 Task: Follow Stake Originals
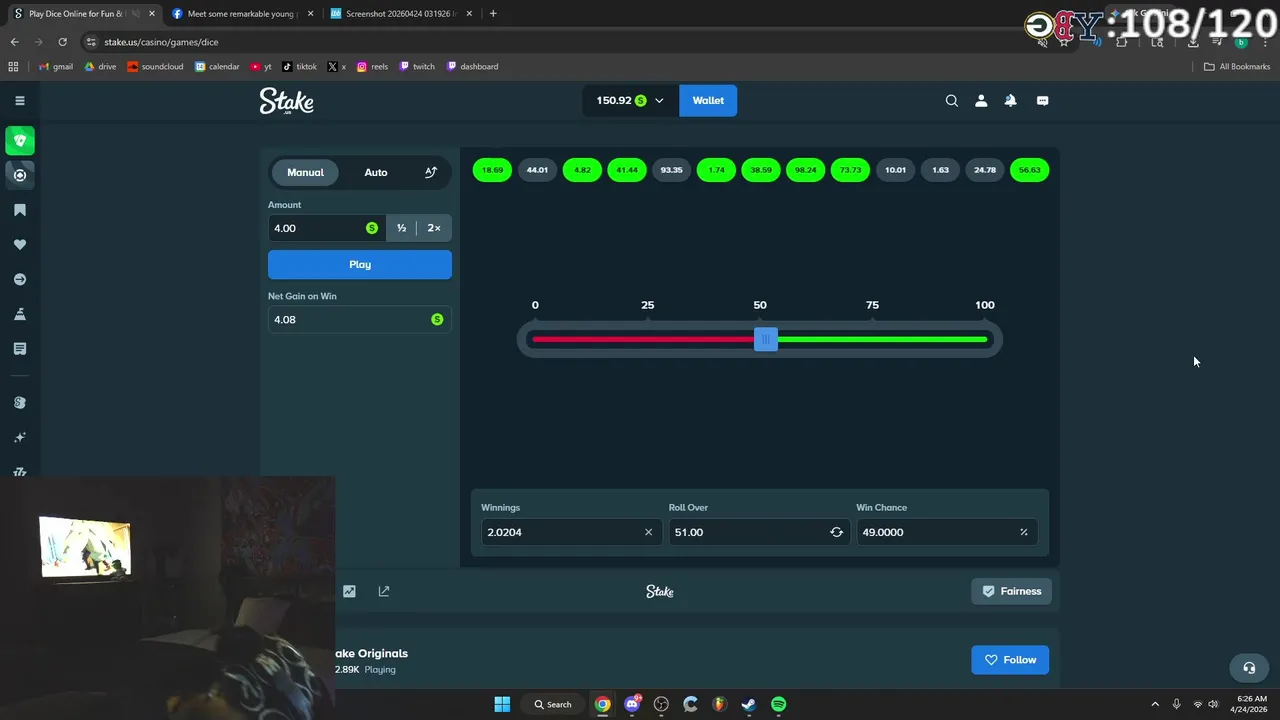click(x=1010, y=660)
